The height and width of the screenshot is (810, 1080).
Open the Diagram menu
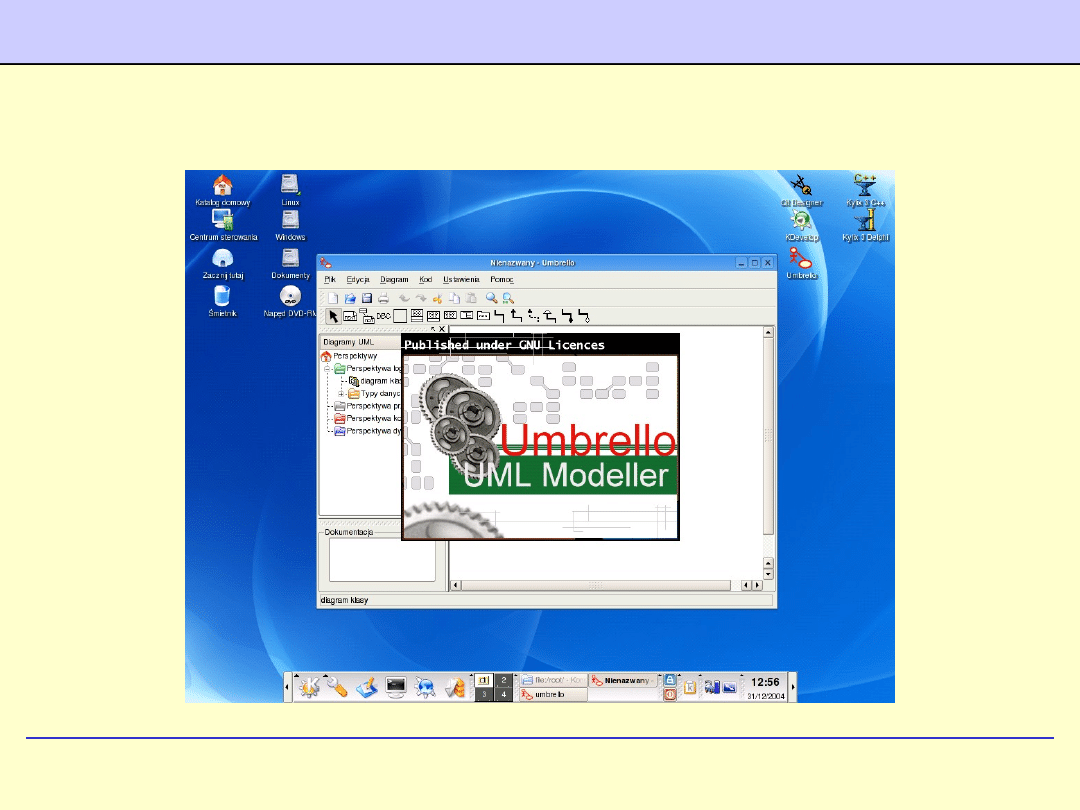[x=394, y=280]
